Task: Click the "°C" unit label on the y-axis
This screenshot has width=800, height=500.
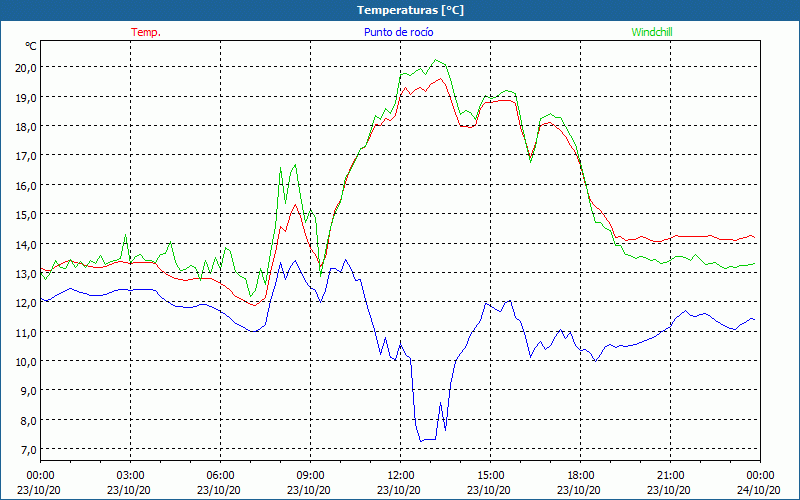Action: click(31, 46)
